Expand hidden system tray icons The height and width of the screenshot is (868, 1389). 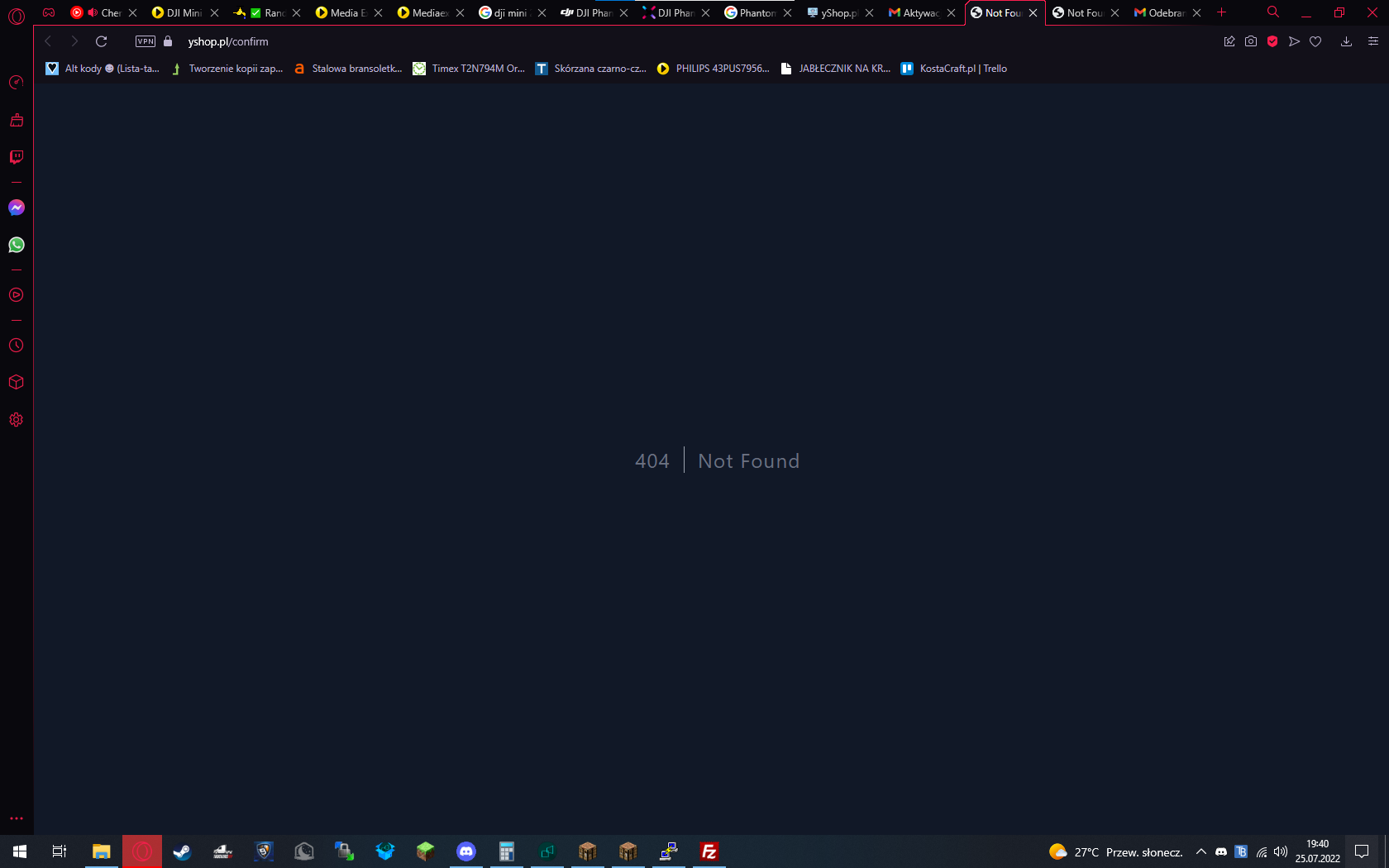click(1201, 851)
